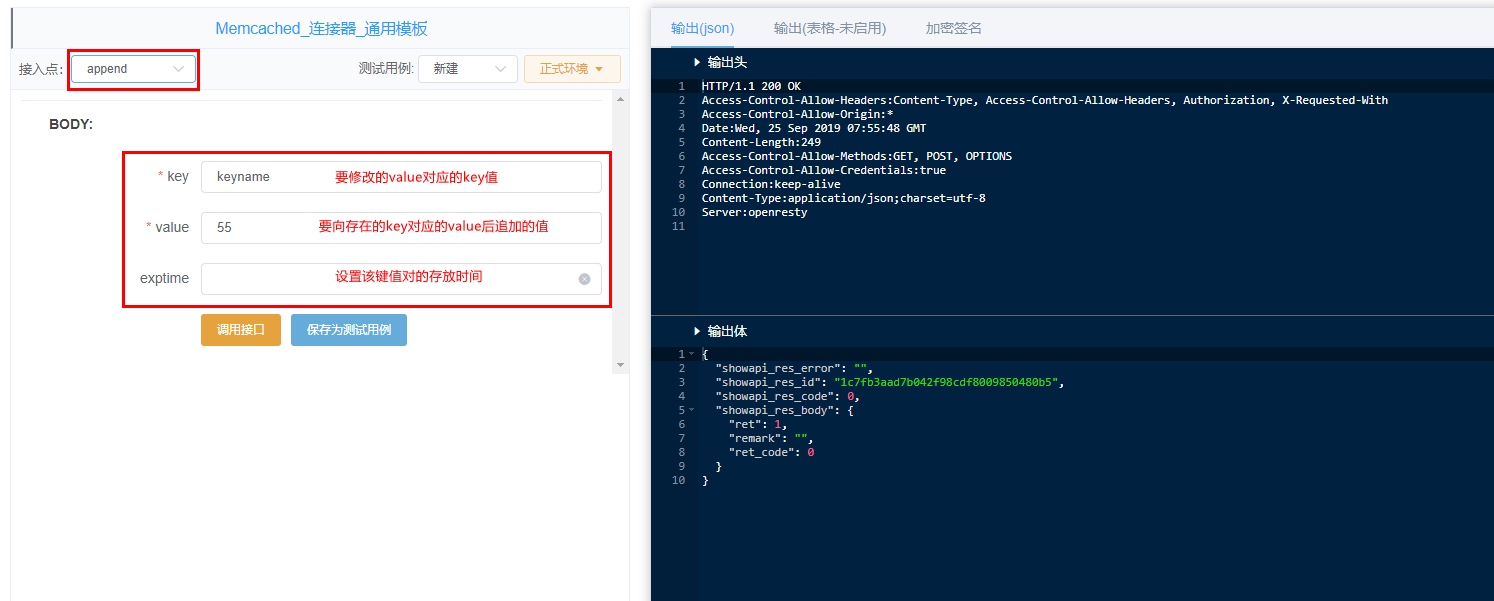Click the 保存为测试用例 button
This screenshot has height=601, width=1494.
click(349, 330)
